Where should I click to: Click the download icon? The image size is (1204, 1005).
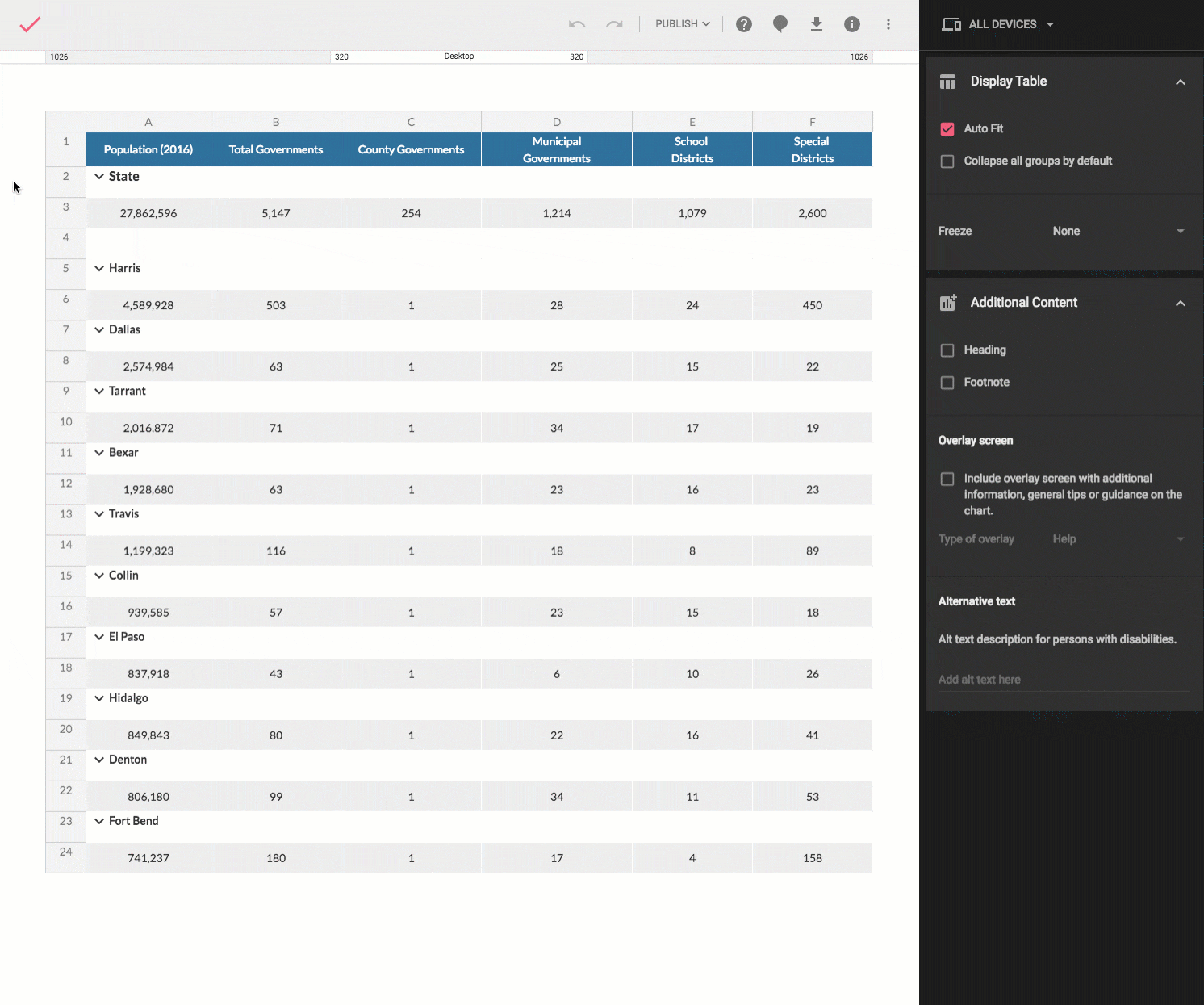tap(817, 24)
